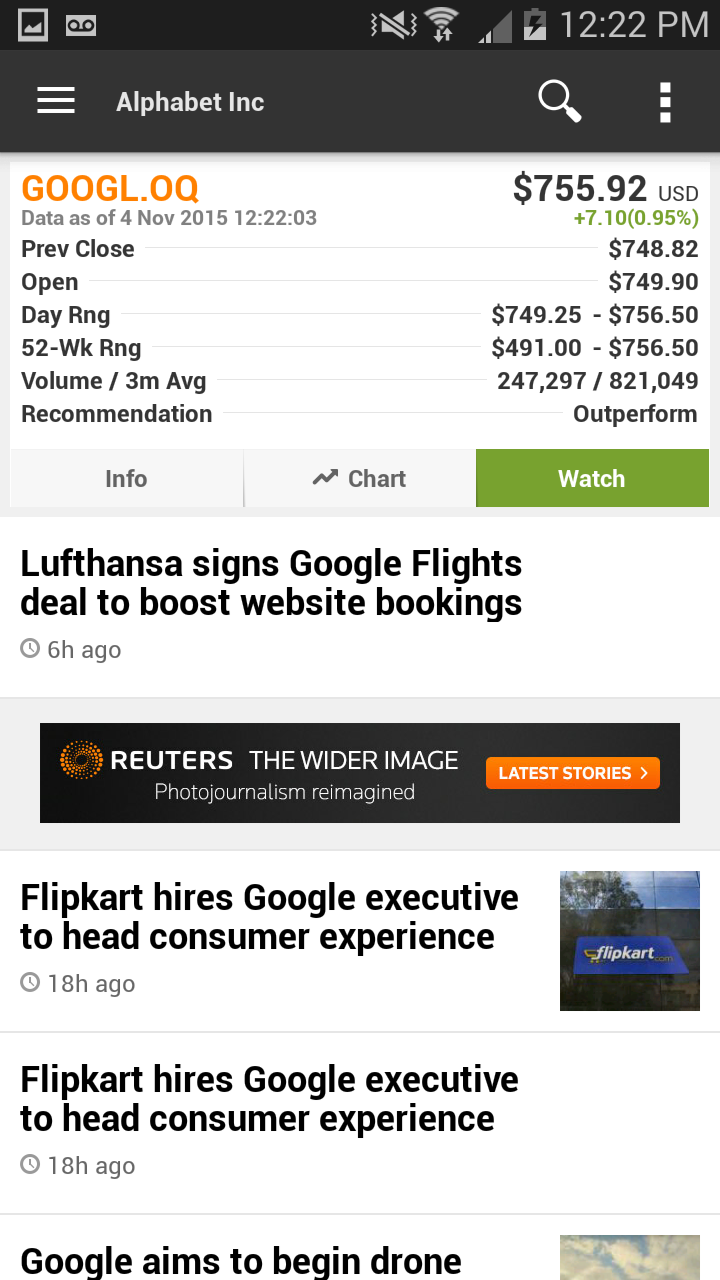The image size is (720, 1280).
Task: Tap the search magnifier icon
Action: tap(559, 101)
